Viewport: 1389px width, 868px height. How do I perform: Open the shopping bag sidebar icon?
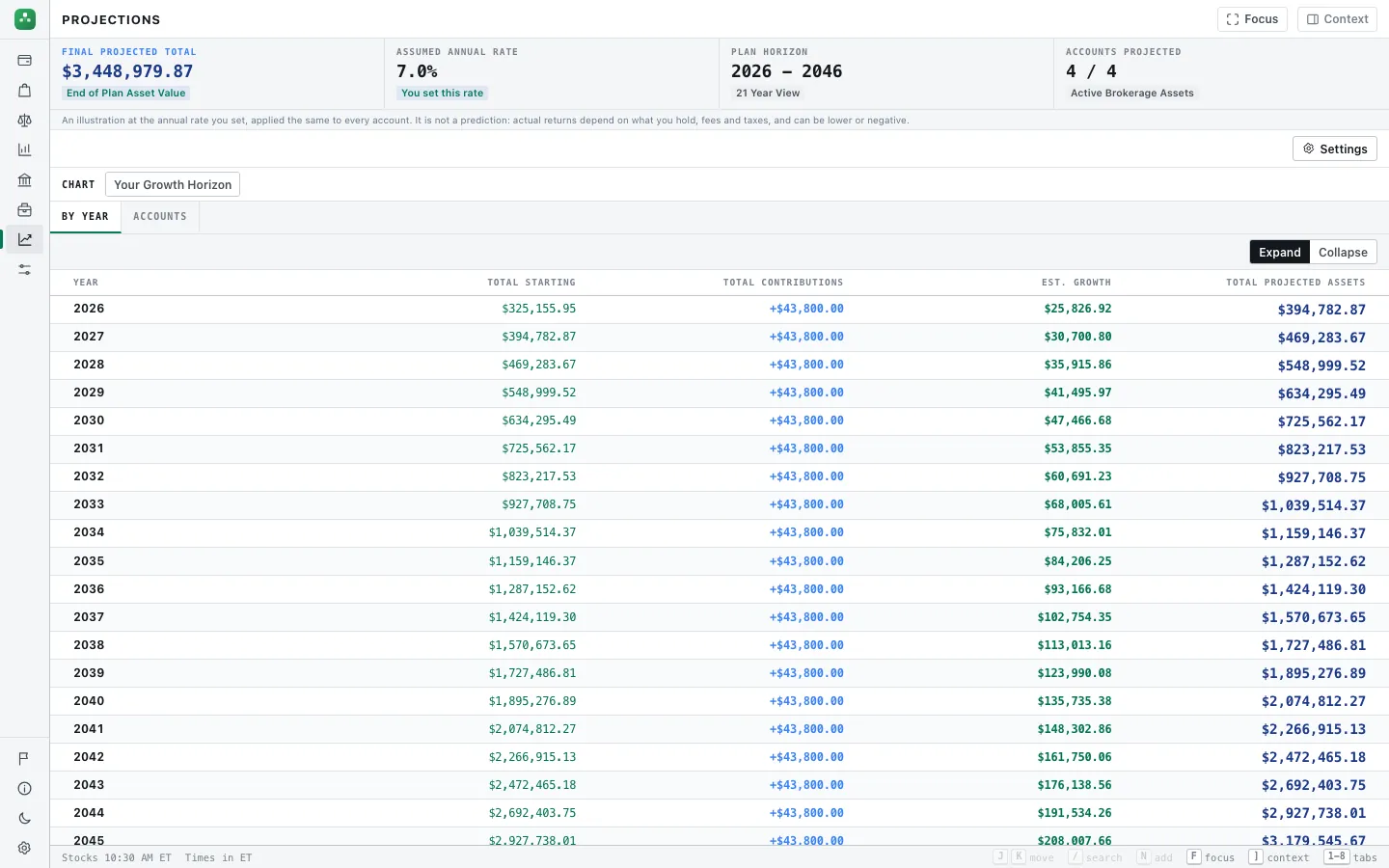pos(25,91)
